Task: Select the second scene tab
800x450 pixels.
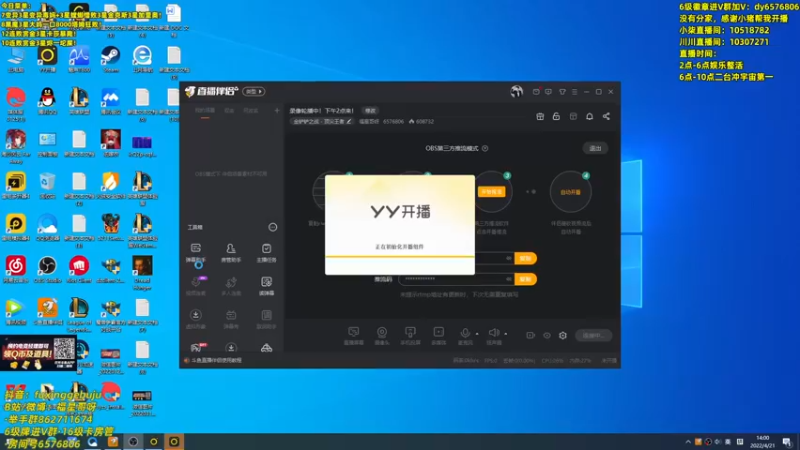Action: (x=230, y=110)
